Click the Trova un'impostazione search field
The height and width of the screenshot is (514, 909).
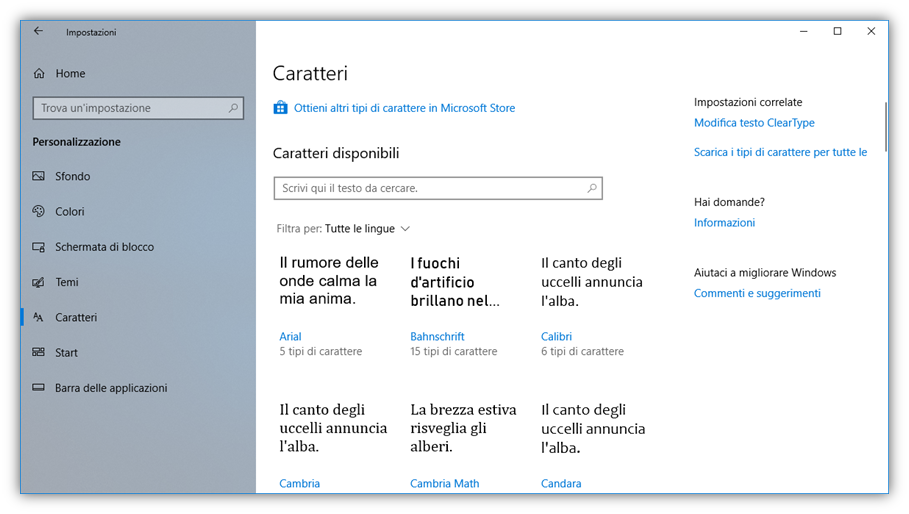point(130,108)
